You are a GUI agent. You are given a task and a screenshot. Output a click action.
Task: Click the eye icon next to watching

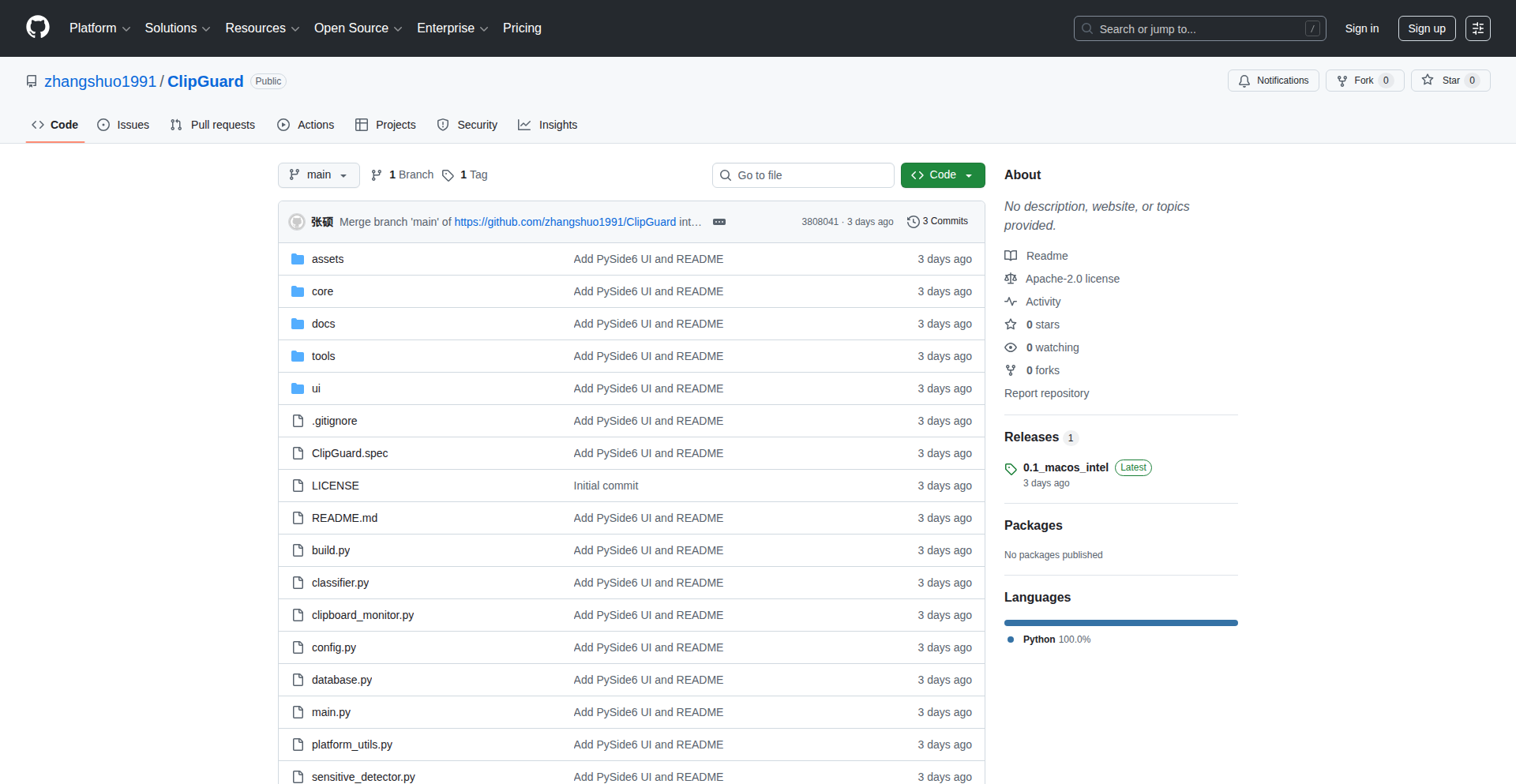pyautogui.click(x=1011, y=347)
